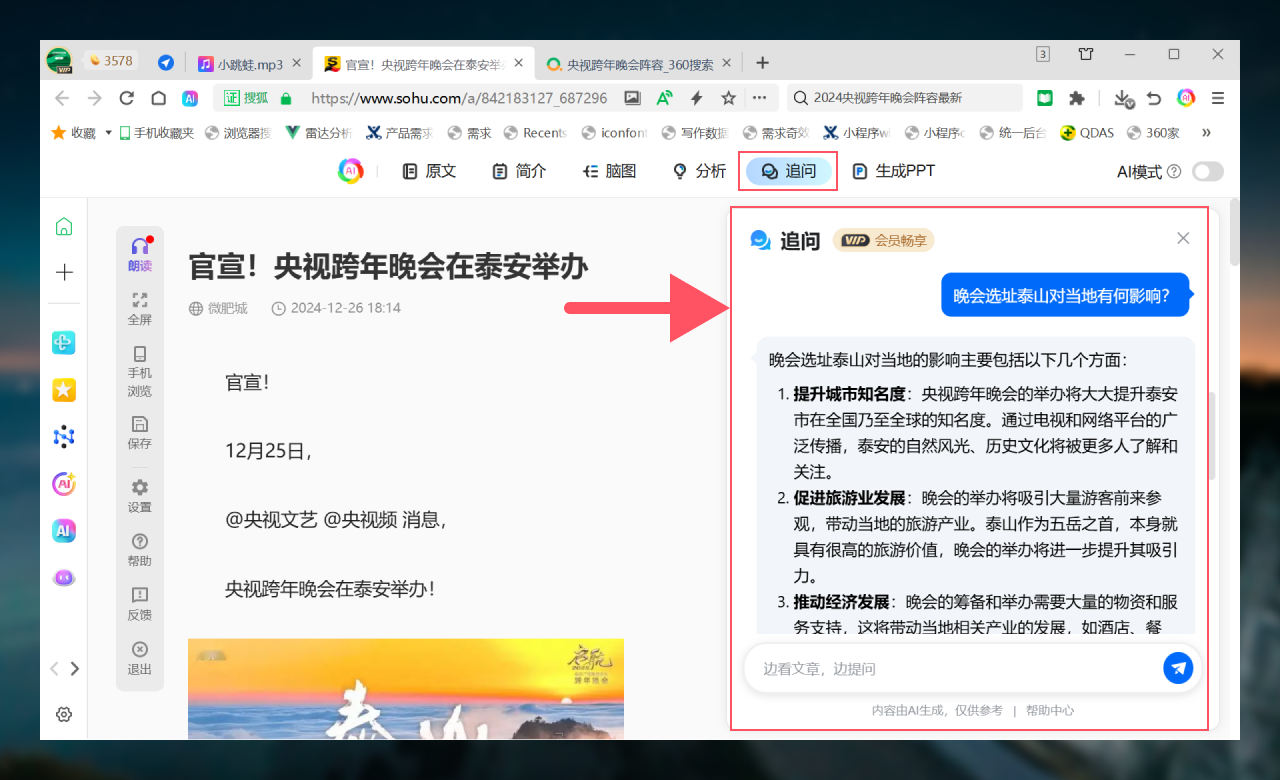Click the 全屏 fullscreen icon

140,301
